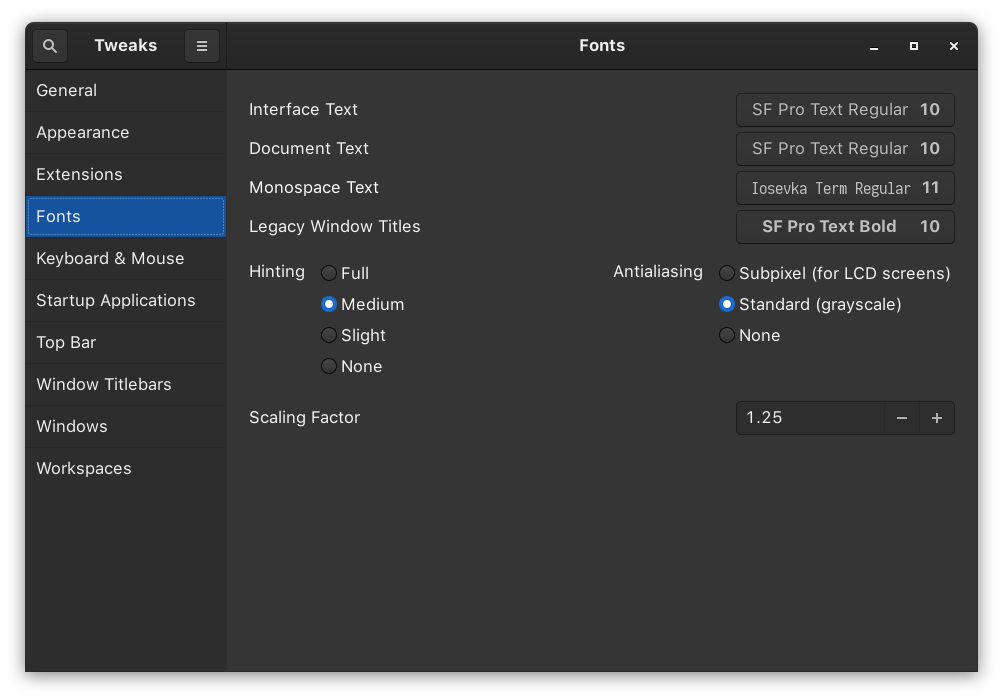Viewport: 1003px width, 700px height.
Task: Go to Startup Applications
Action: coord(126,301)
